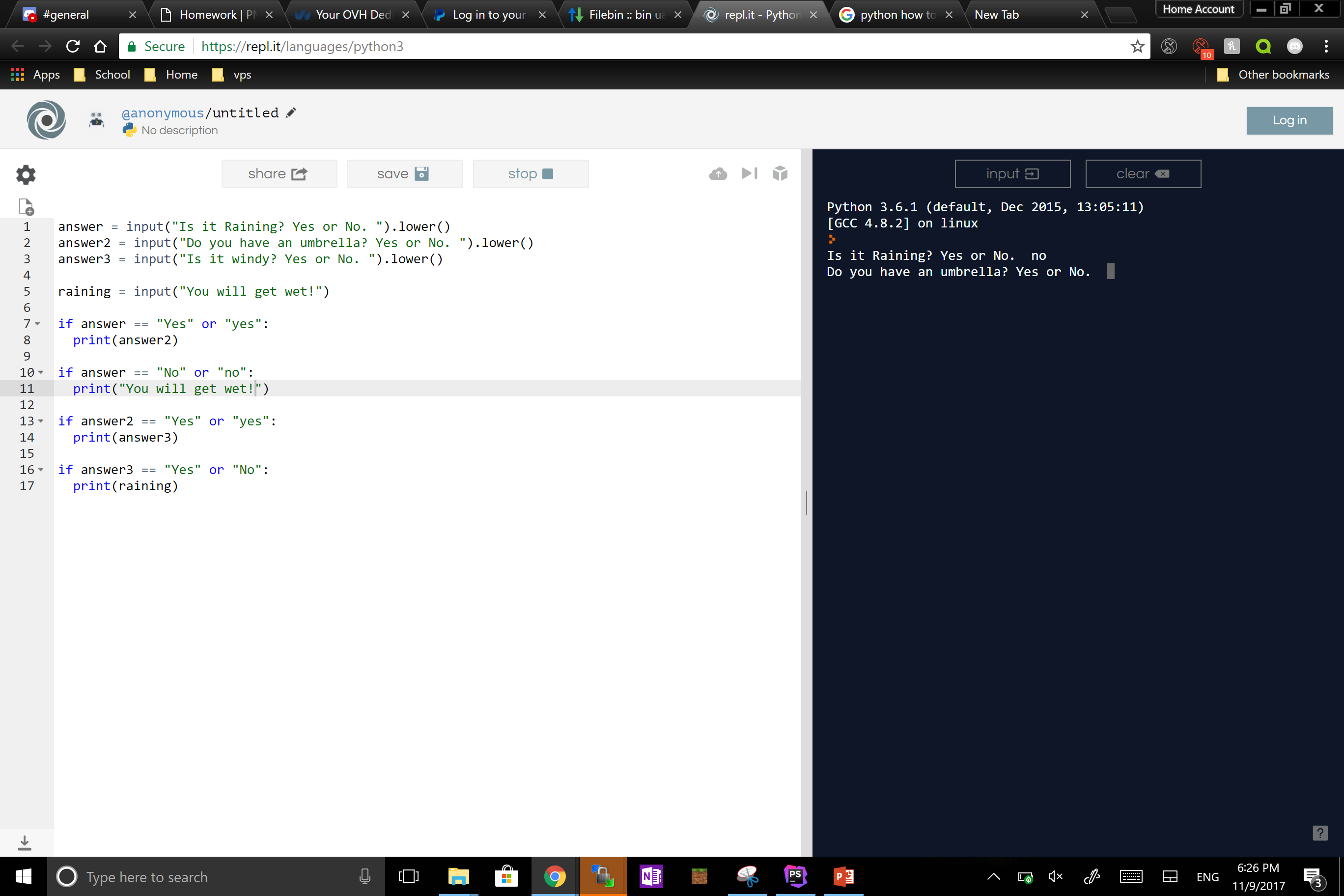Clear the console output

coord(1143,174)
